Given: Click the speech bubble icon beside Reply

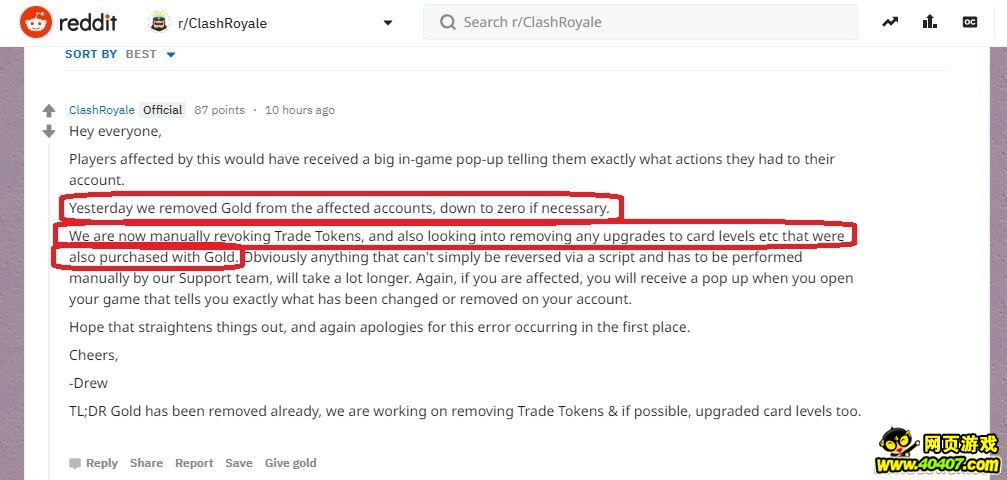Looking at the screenshot, I should coord(75,463).
